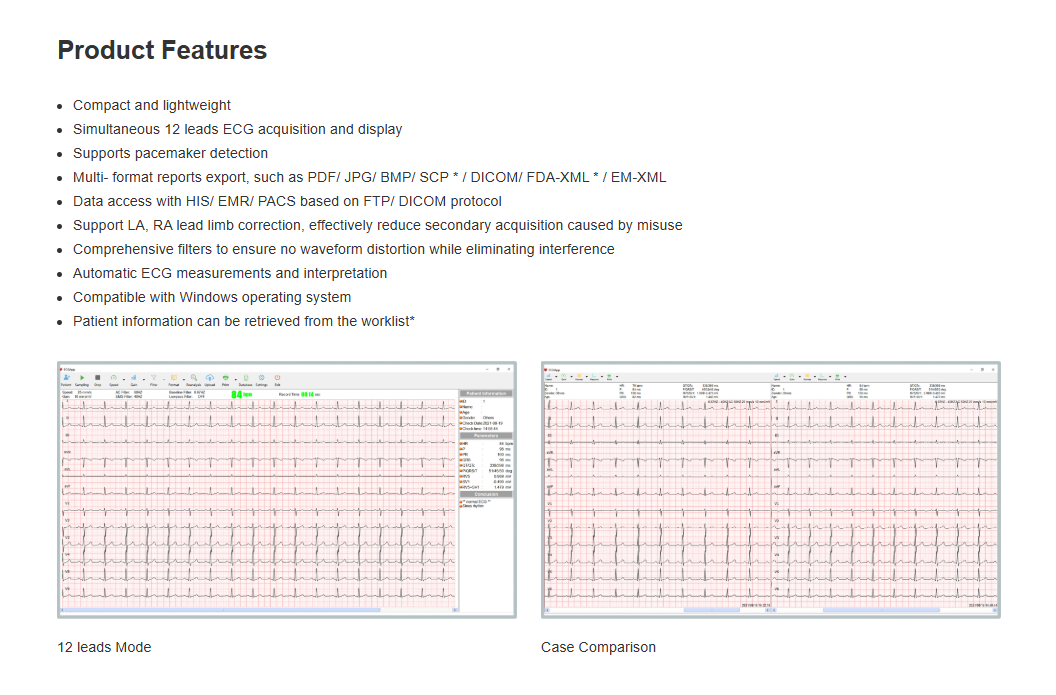
Task: Click the "Compact and lightweight" bullet
Action: tap(152, 106)
